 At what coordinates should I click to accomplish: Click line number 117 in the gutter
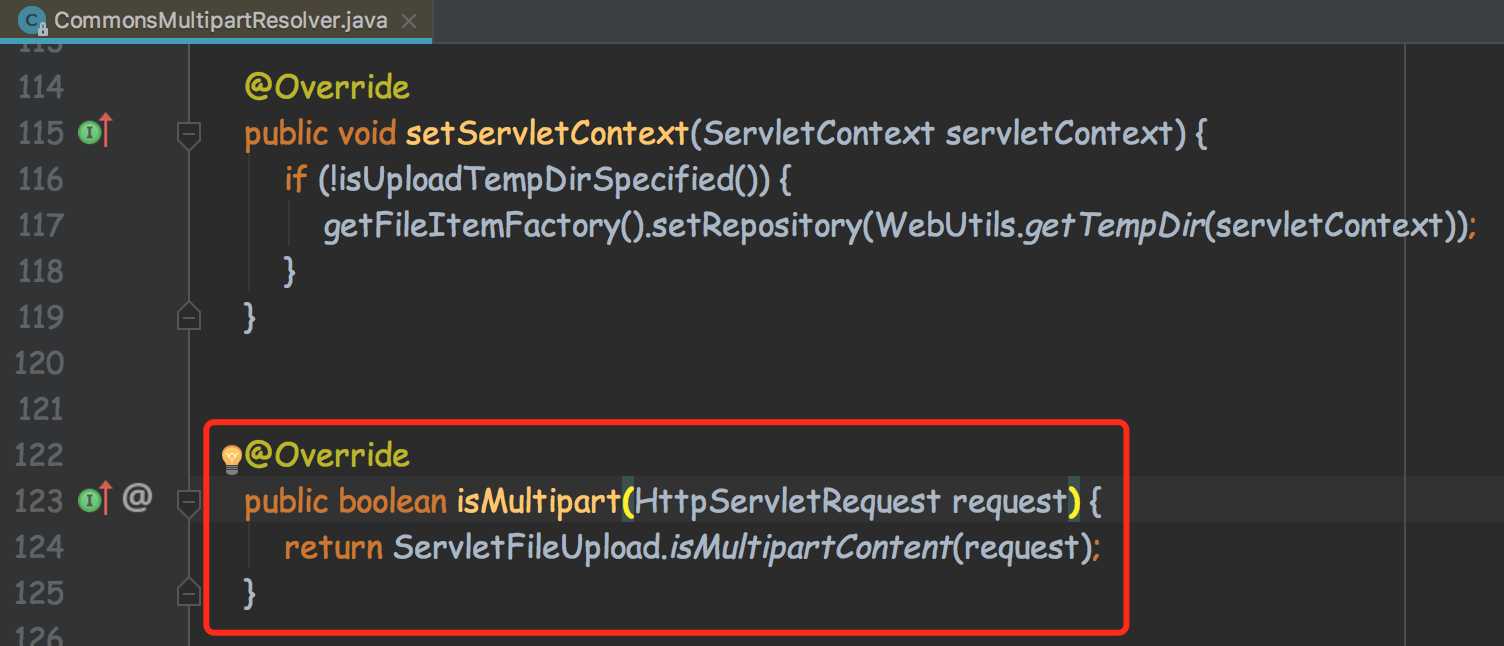click(x=41, y=225)
